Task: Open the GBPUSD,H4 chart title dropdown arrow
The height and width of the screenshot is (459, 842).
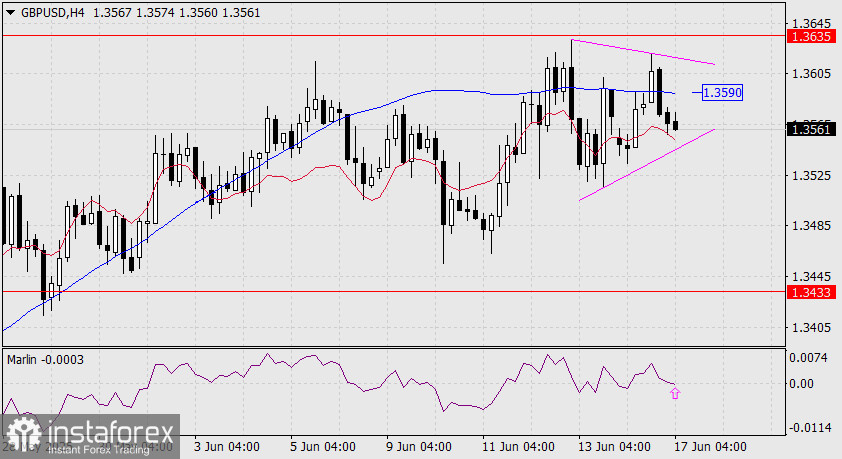Action: (10, 12)
